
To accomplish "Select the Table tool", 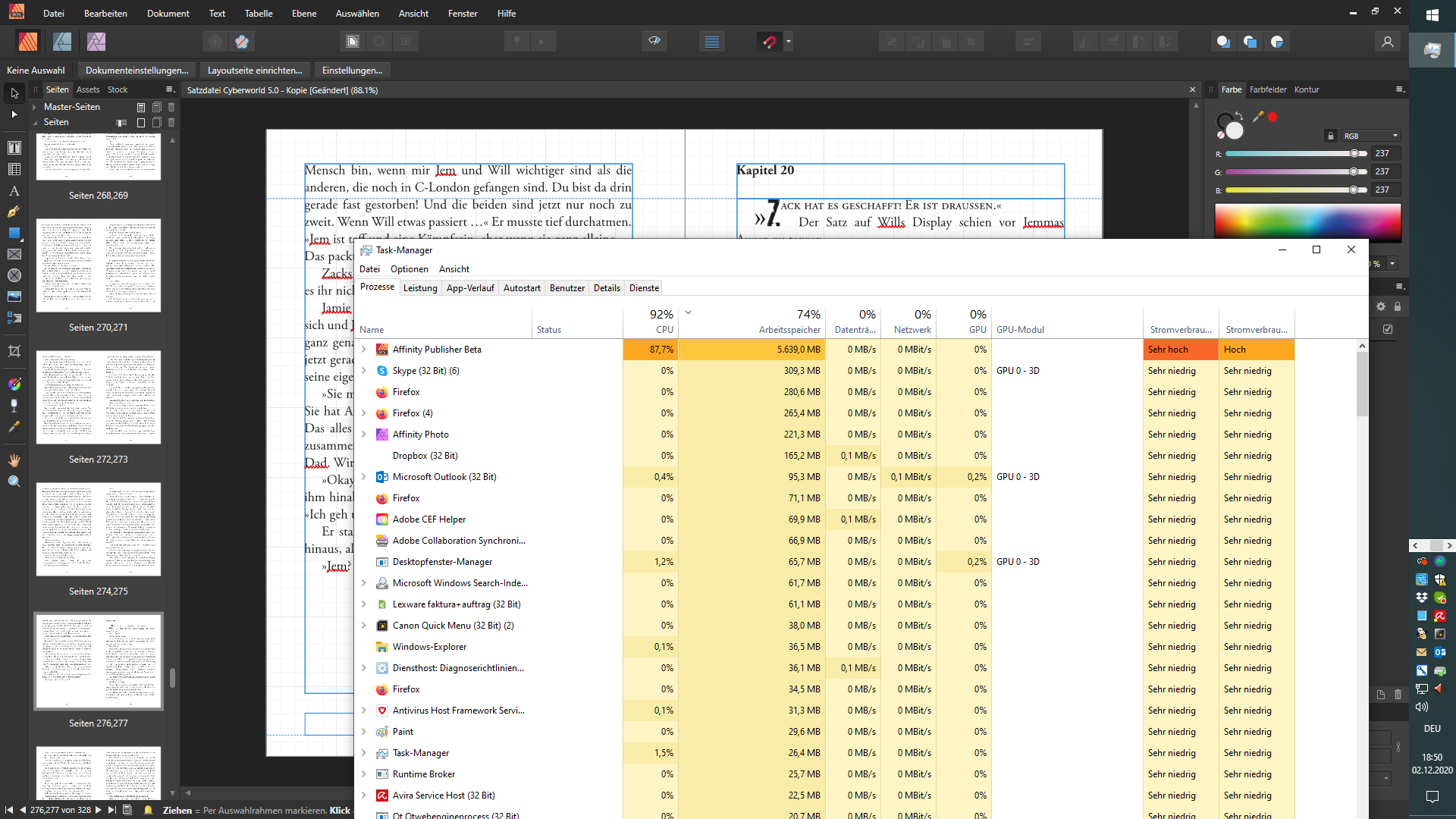I will 14,169.
